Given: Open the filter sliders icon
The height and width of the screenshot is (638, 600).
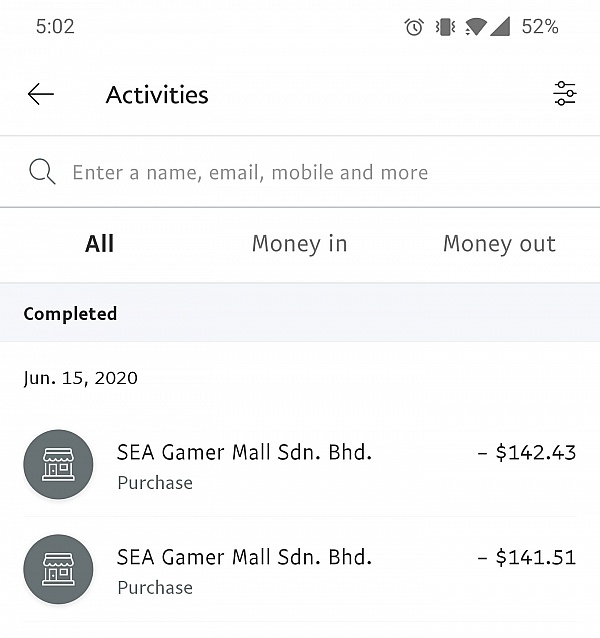Looking at the screenshot, I should (564, 95).
